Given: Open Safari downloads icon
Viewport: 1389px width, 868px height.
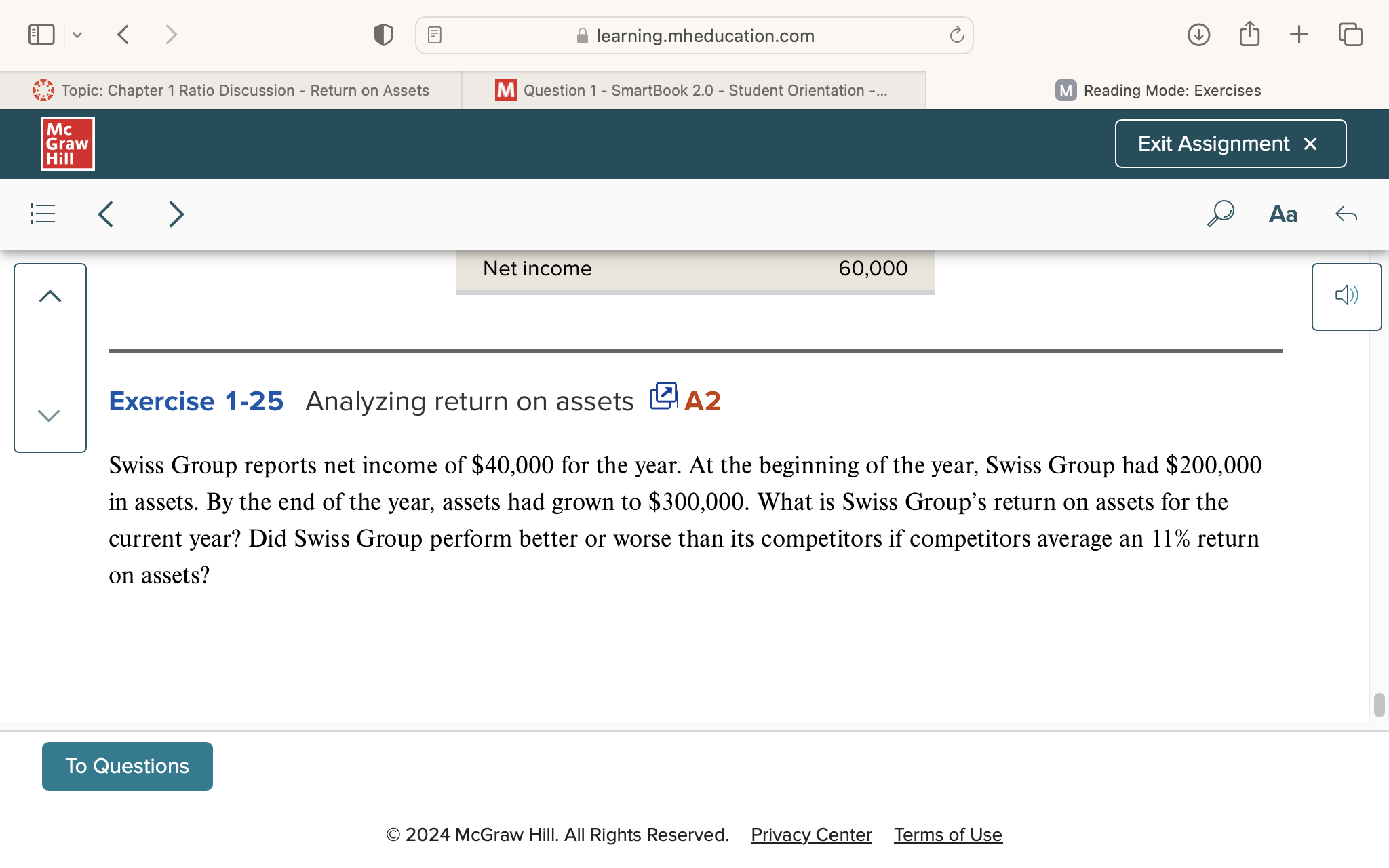Looking at the screenshot, I should coord(1198,35).
